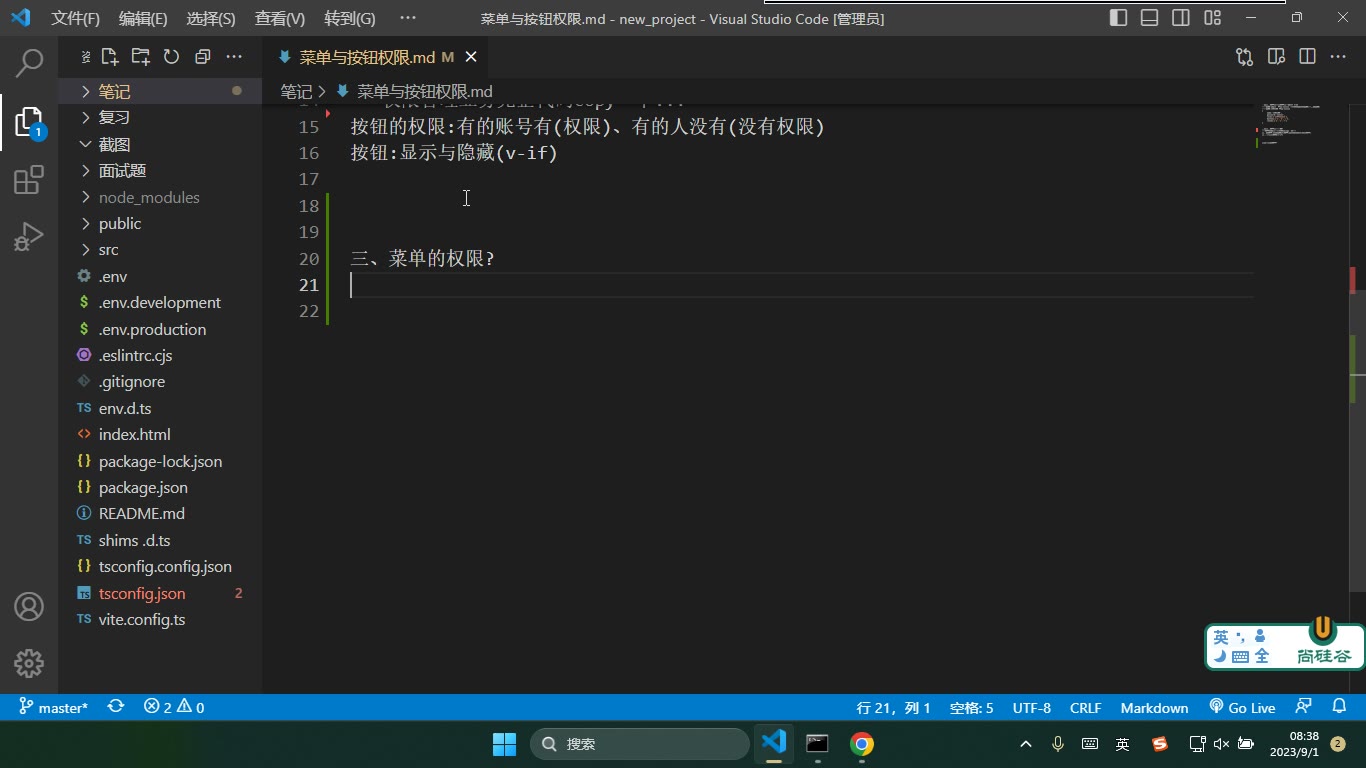Refresh the Explorer file tree
Screen dimensions: 1366x768
point(171,57)
